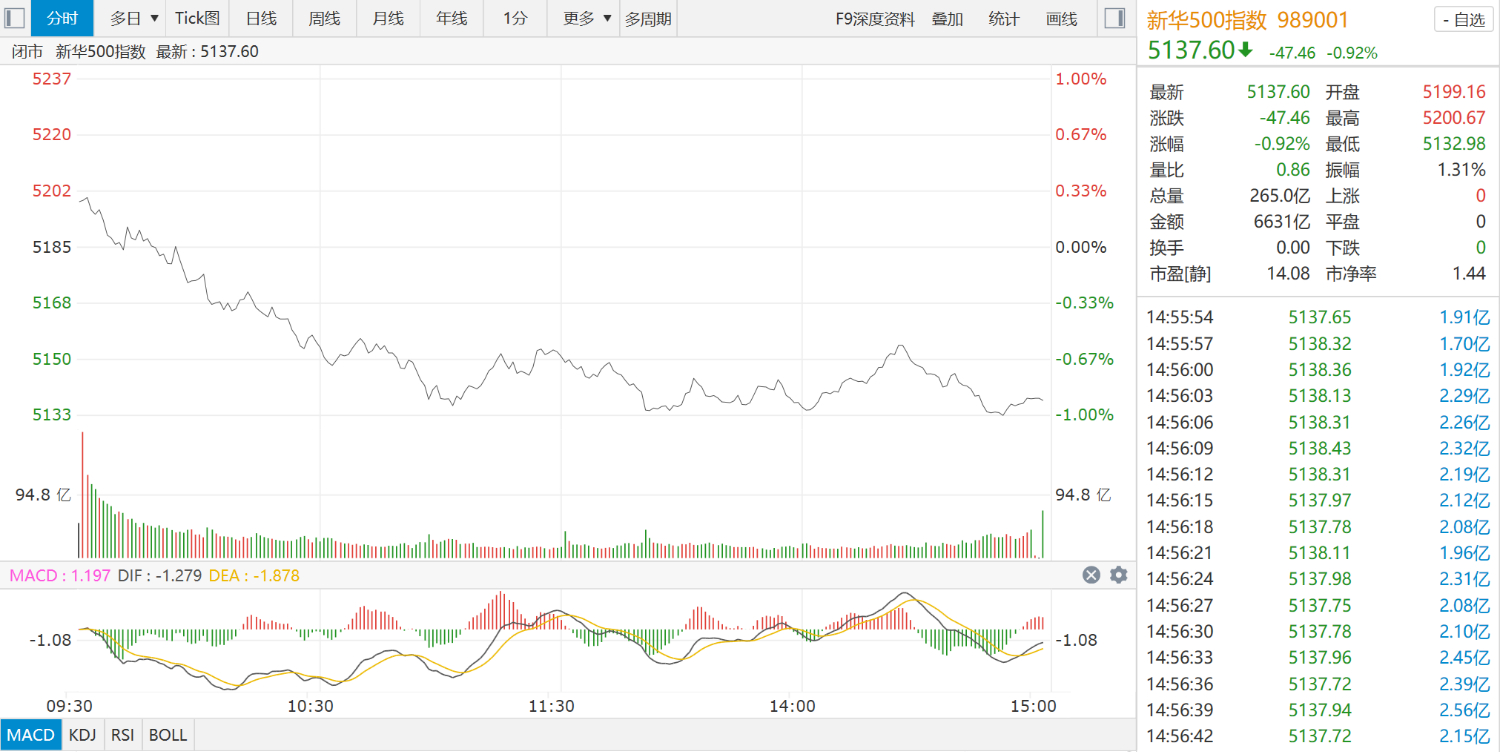Close the MACD indicator panel
This screenshot has height=752, width=1500.
[1091, 575]
